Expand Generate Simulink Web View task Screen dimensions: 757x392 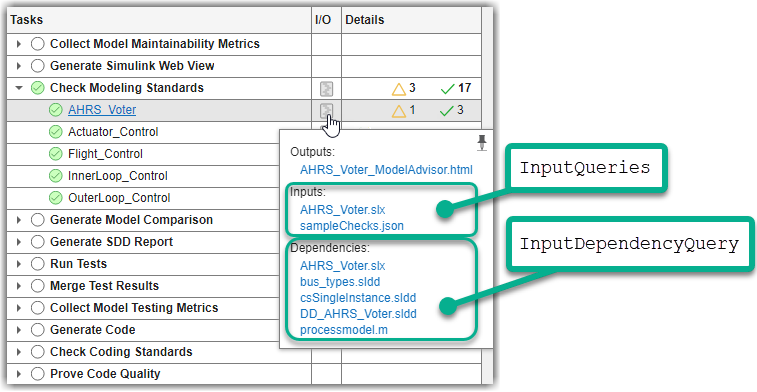[x=19, y=66]
